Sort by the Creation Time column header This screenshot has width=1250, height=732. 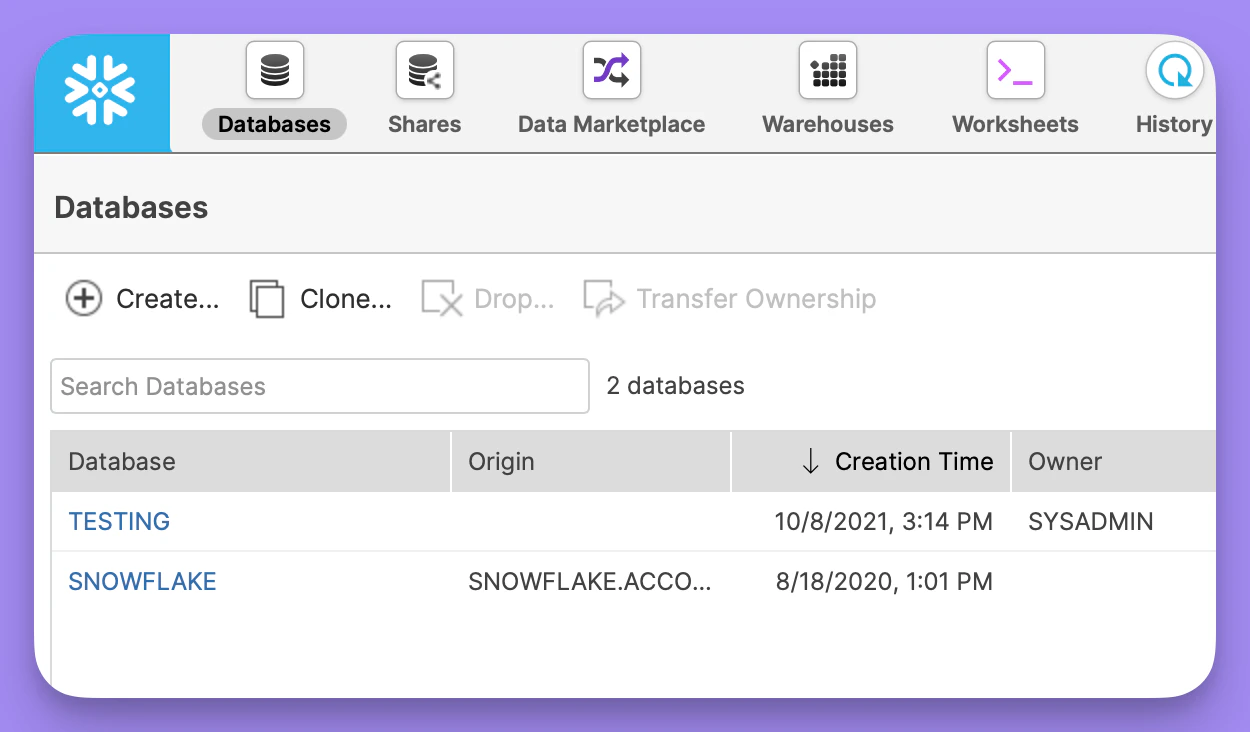872,461
